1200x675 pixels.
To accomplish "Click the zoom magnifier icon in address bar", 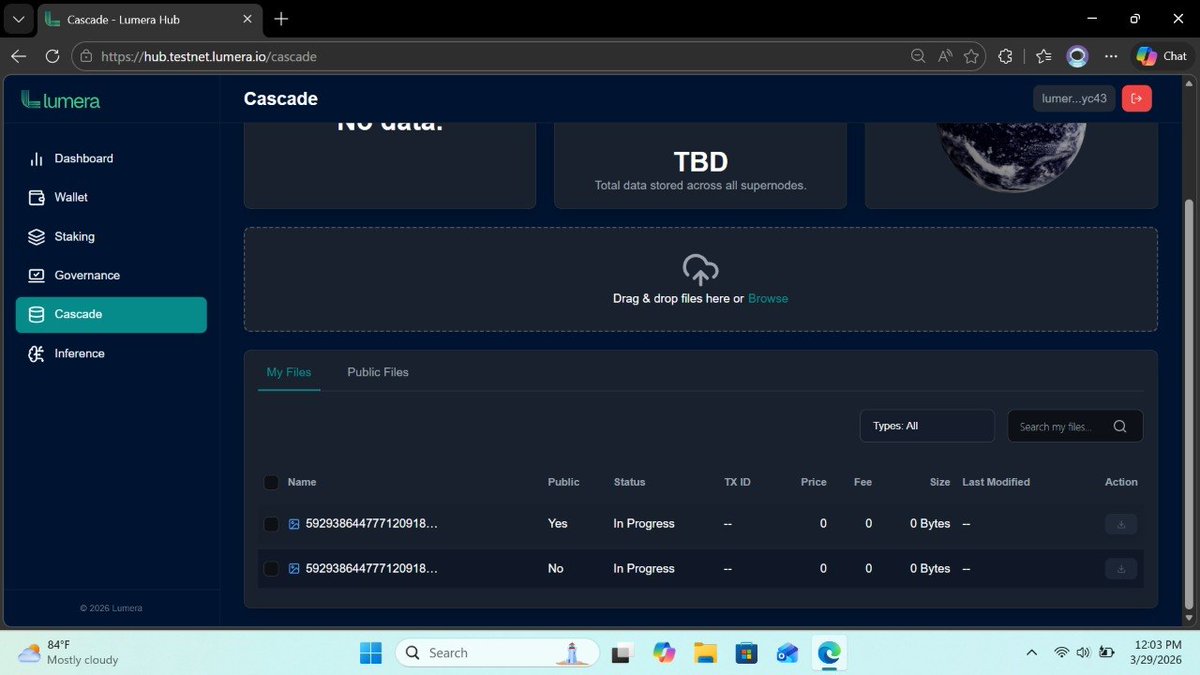I will [x=918, y=57].
